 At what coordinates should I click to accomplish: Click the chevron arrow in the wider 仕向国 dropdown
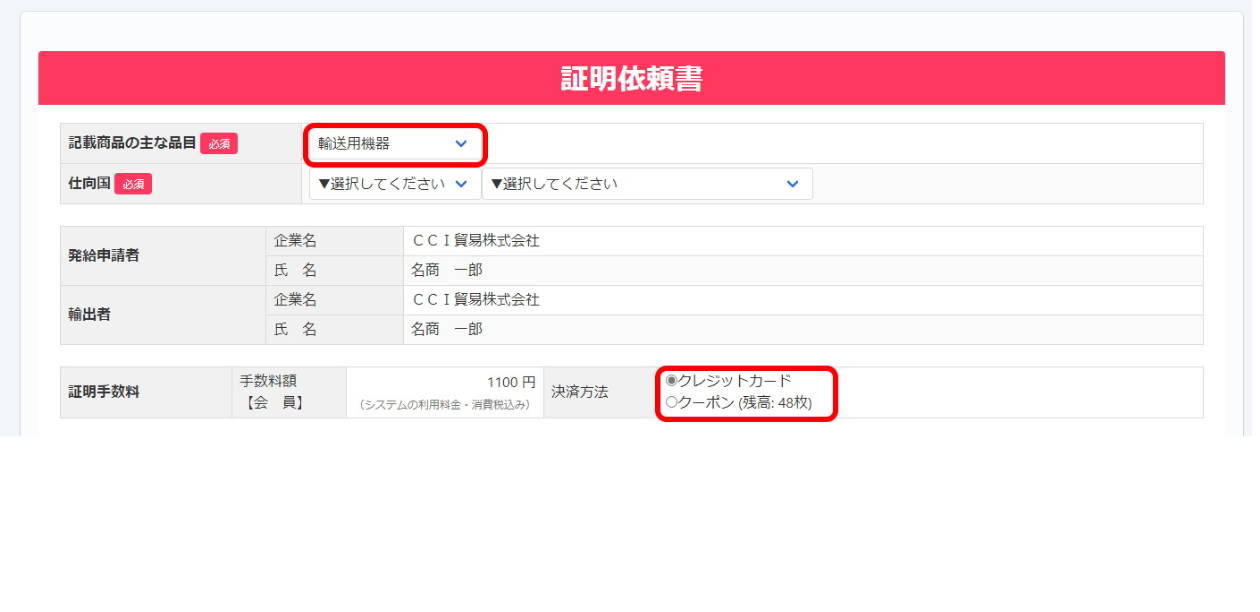[x=792, y=184]
